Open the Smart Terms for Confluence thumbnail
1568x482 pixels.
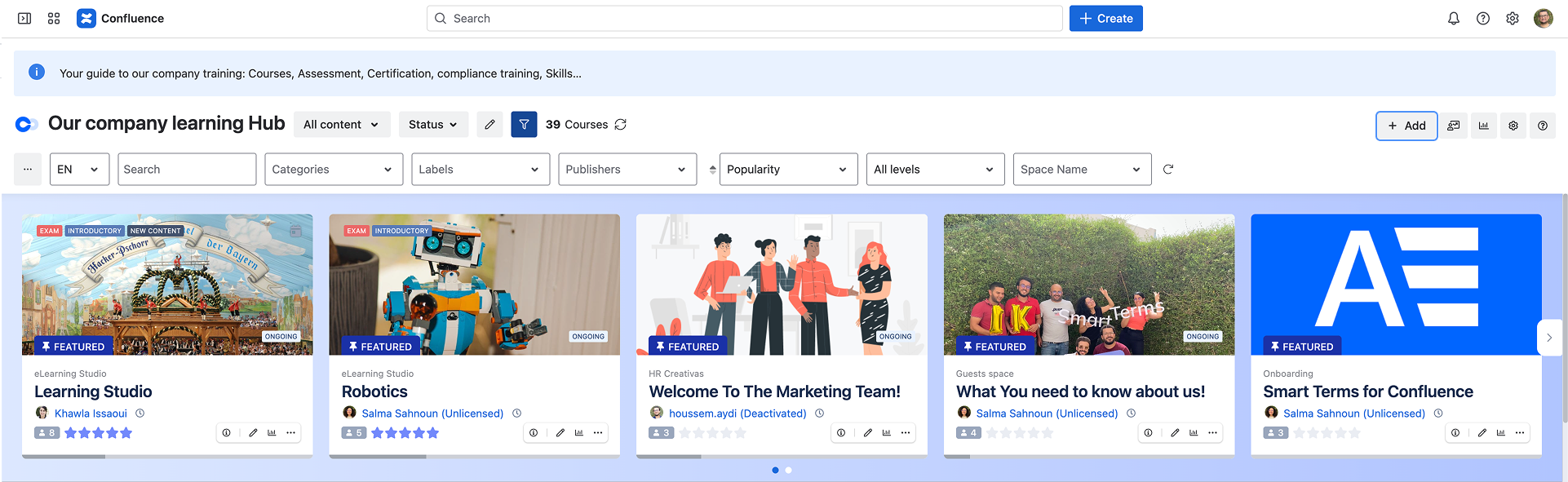1395,284
